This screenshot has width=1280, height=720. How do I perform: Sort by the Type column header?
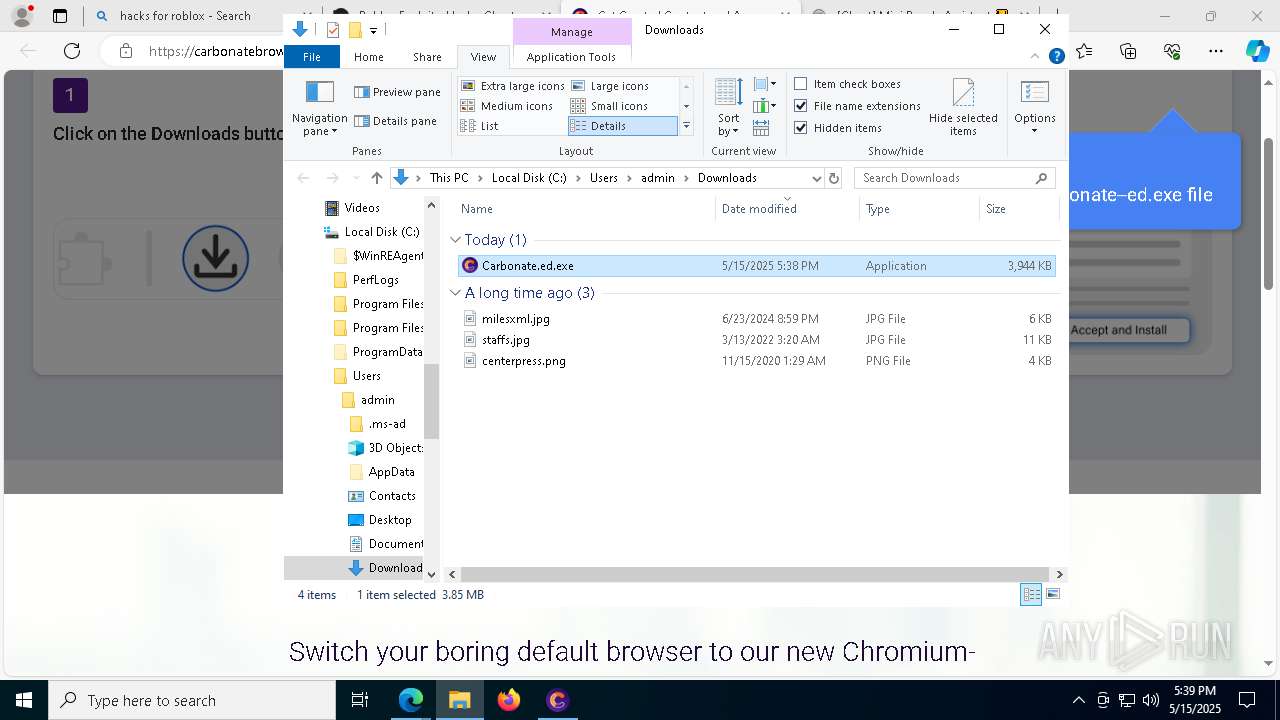click(x=920, y=209)
